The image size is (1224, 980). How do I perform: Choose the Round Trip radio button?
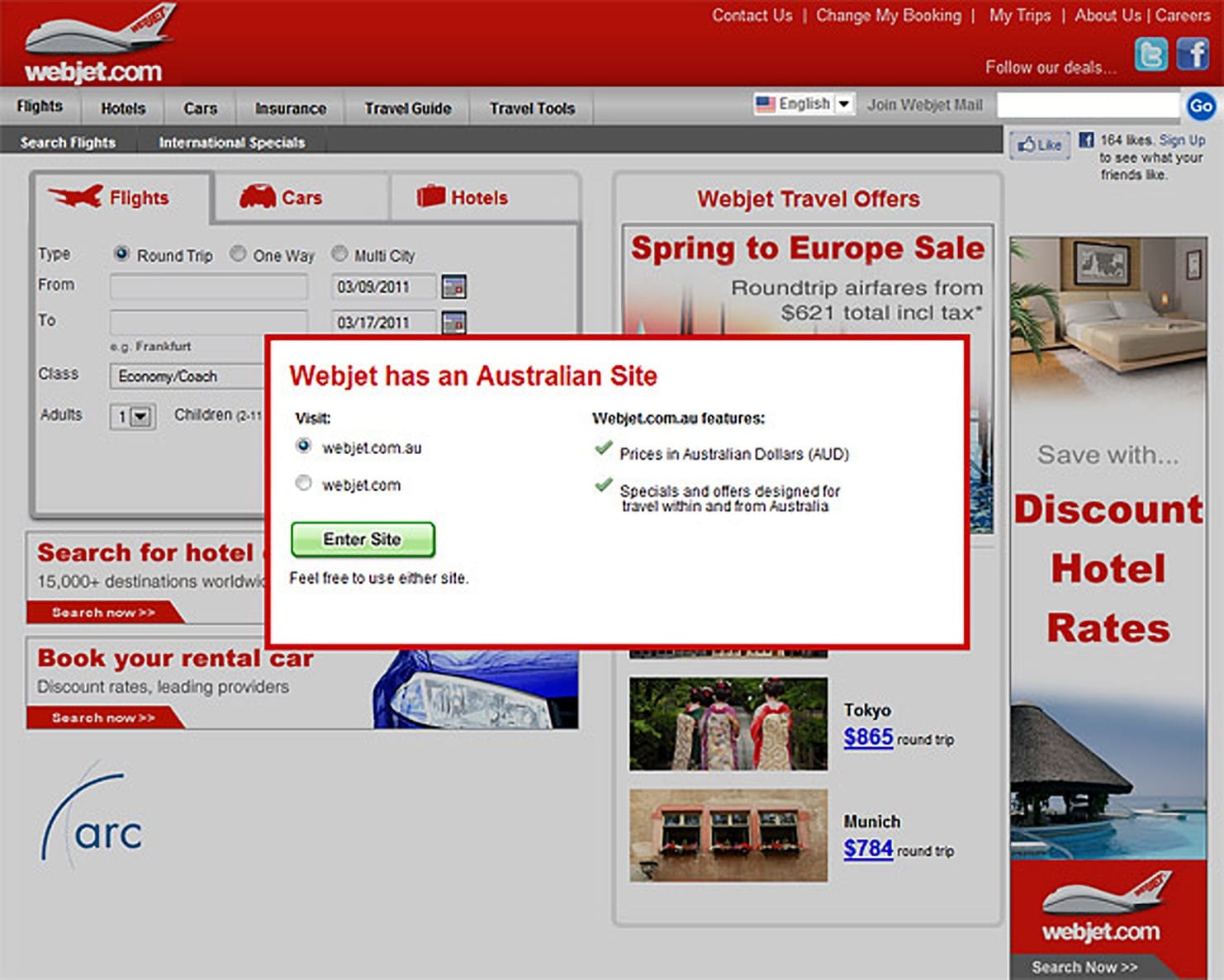point(121,253)
